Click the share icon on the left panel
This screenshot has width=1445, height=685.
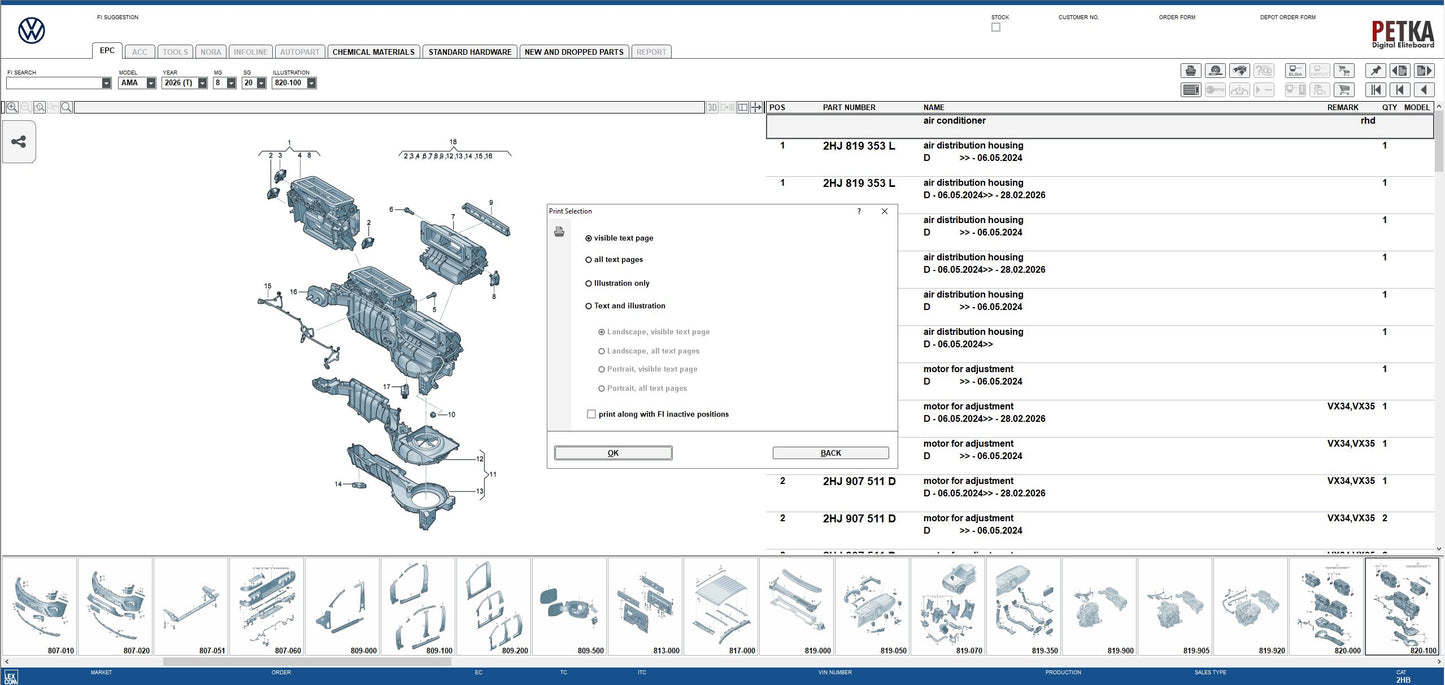click(18, 141)
